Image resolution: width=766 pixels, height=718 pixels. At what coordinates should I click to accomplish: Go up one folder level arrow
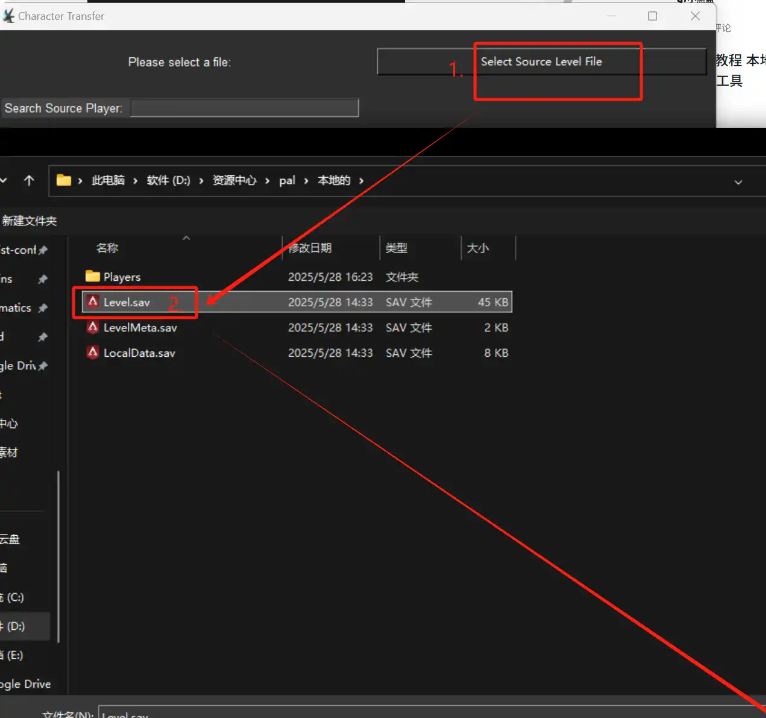pos(29,181)
